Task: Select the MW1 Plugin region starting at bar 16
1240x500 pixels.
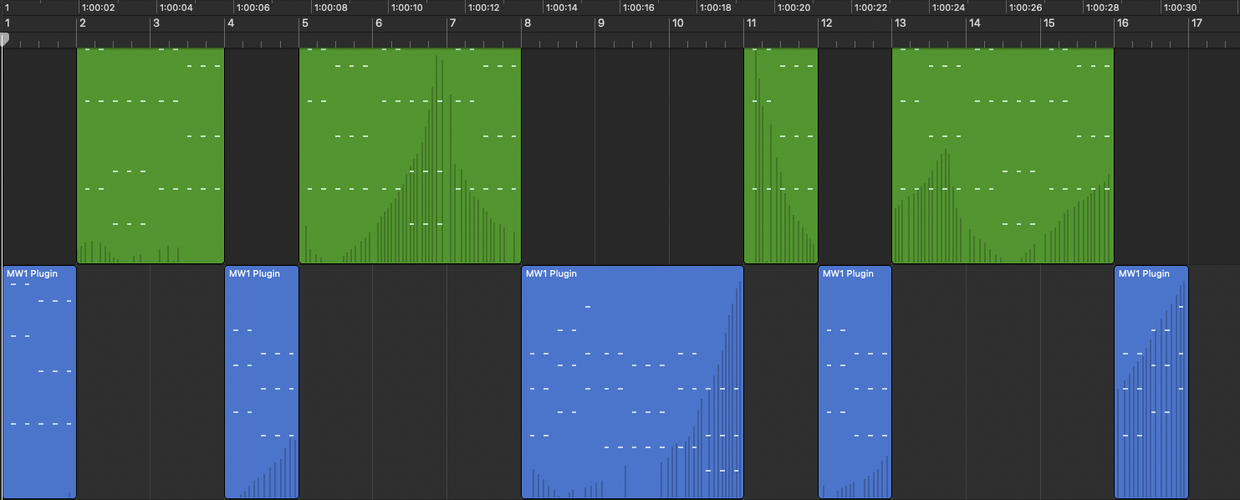Action: [1151, 382]
